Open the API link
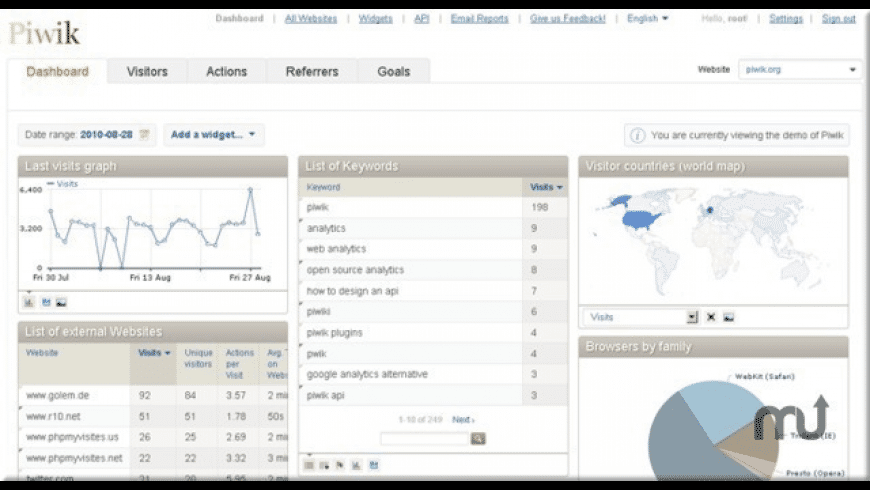Image resolution: width=870 pixels, height=490 pixels. pos(422,18)
